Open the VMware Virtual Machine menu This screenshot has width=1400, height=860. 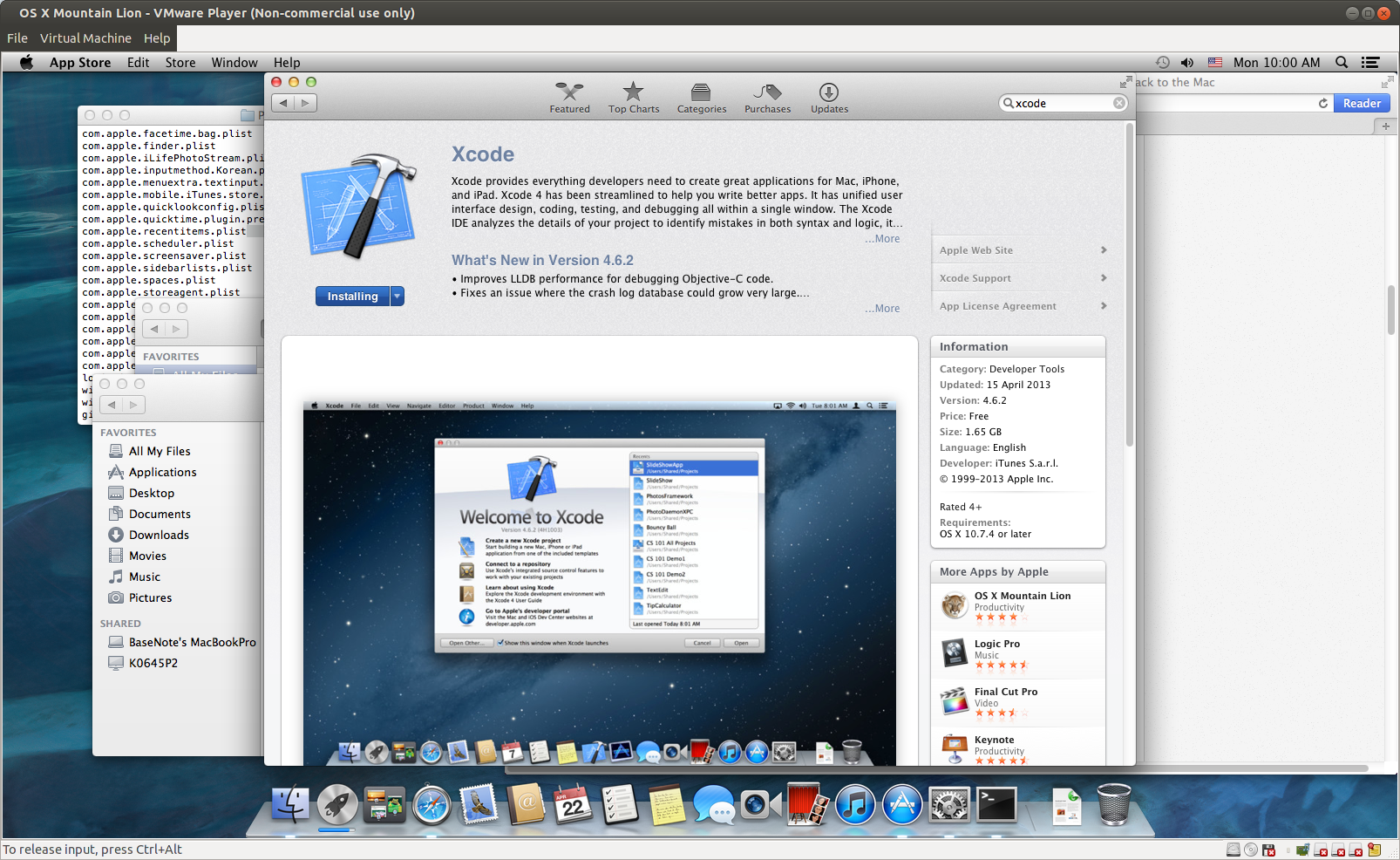85,38
